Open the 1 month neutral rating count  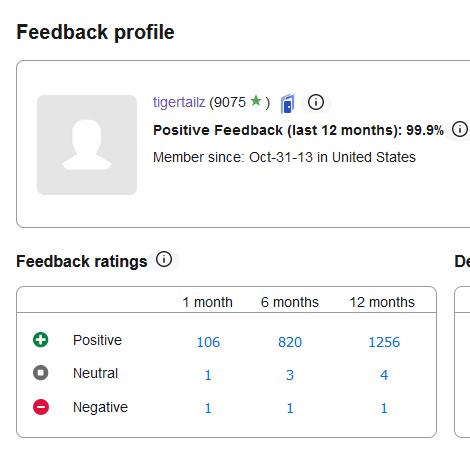(208, 375)
